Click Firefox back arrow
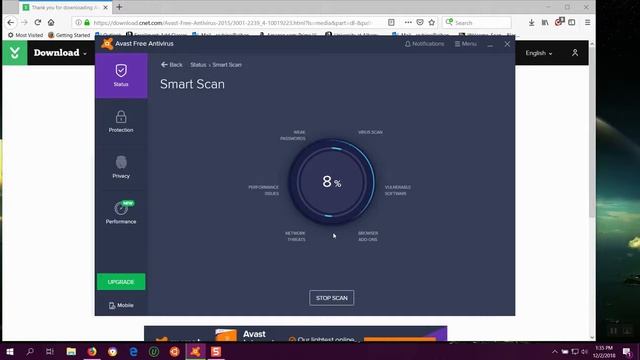 point(11,22)
